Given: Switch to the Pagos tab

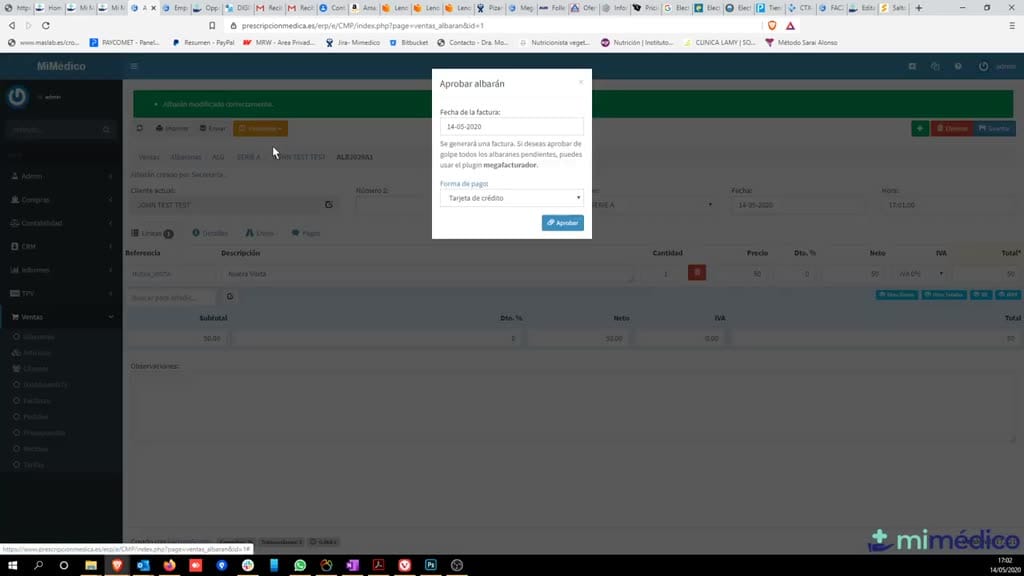Looking at the screenshot, I should pyautogui.click(x=306, y=233).
